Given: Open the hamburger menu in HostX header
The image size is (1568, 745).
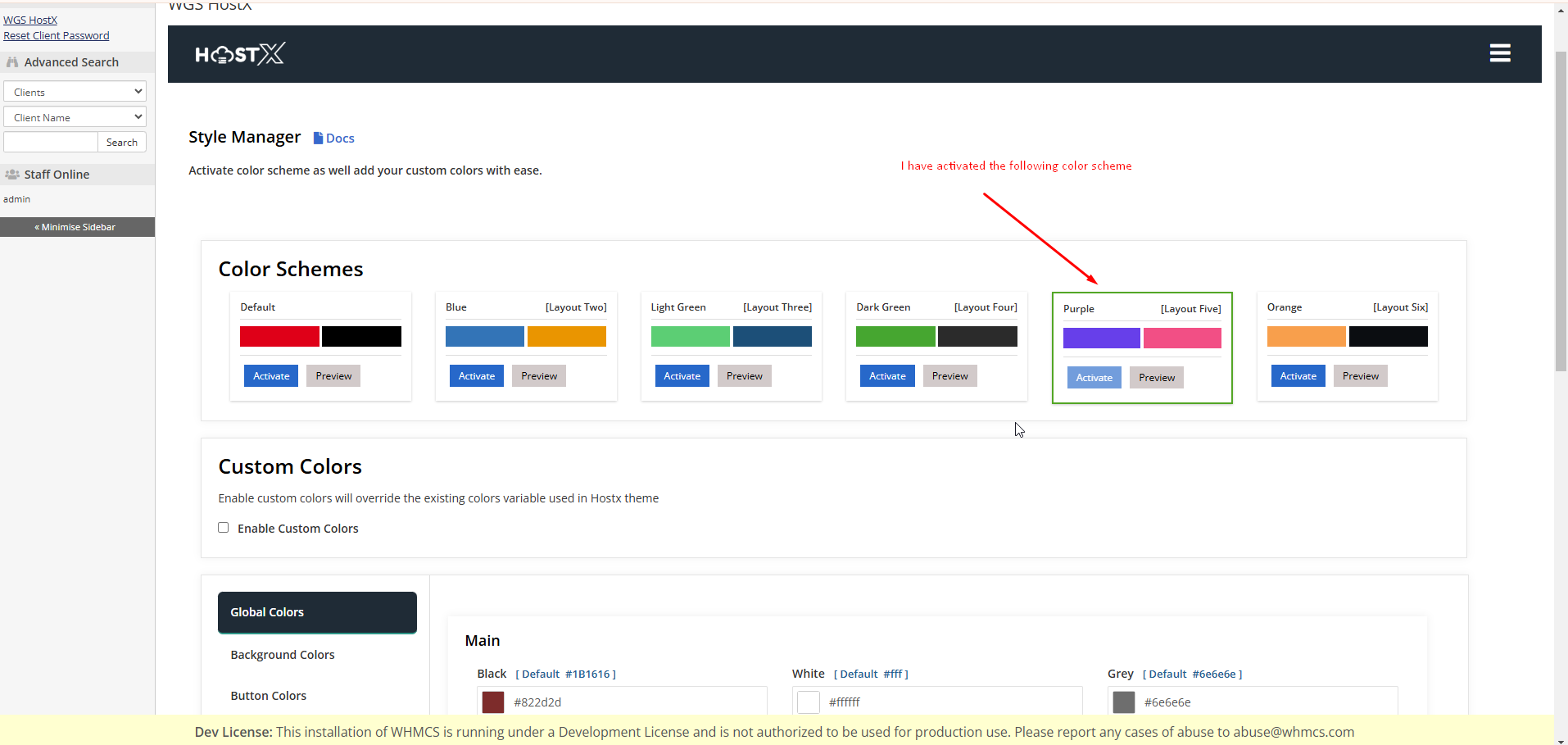Looking at the screenshot, I should click(x=1499, y=53).
